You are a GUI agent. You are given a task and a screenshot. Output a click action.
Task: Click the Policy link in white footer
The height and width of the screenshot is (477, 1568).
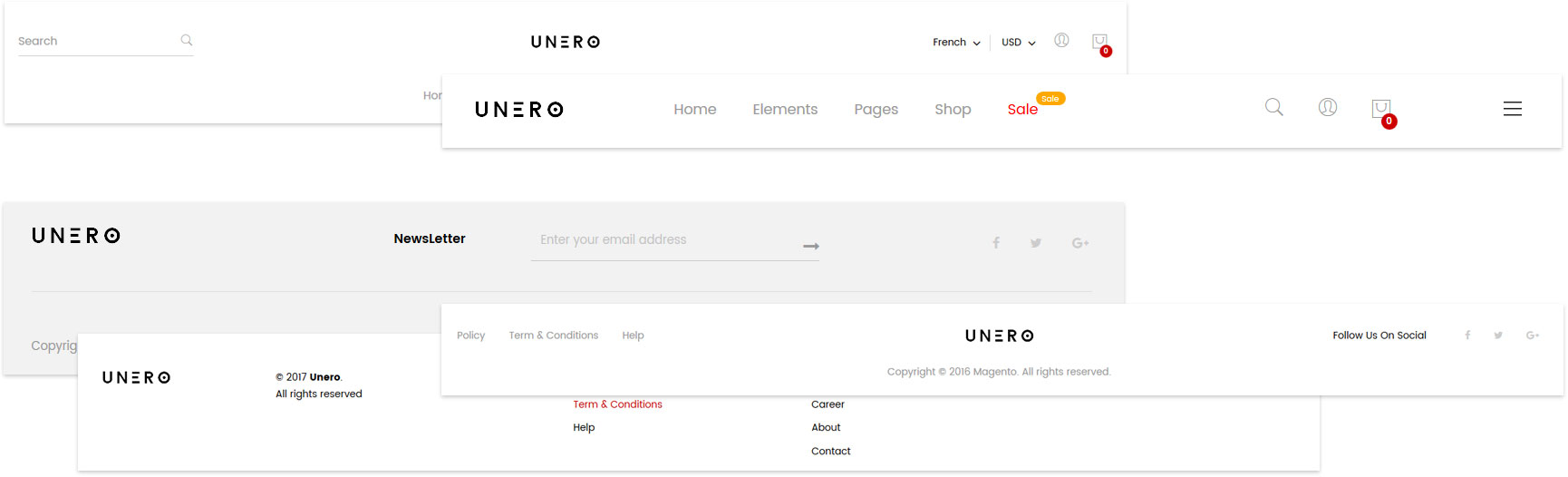(470, 336)
